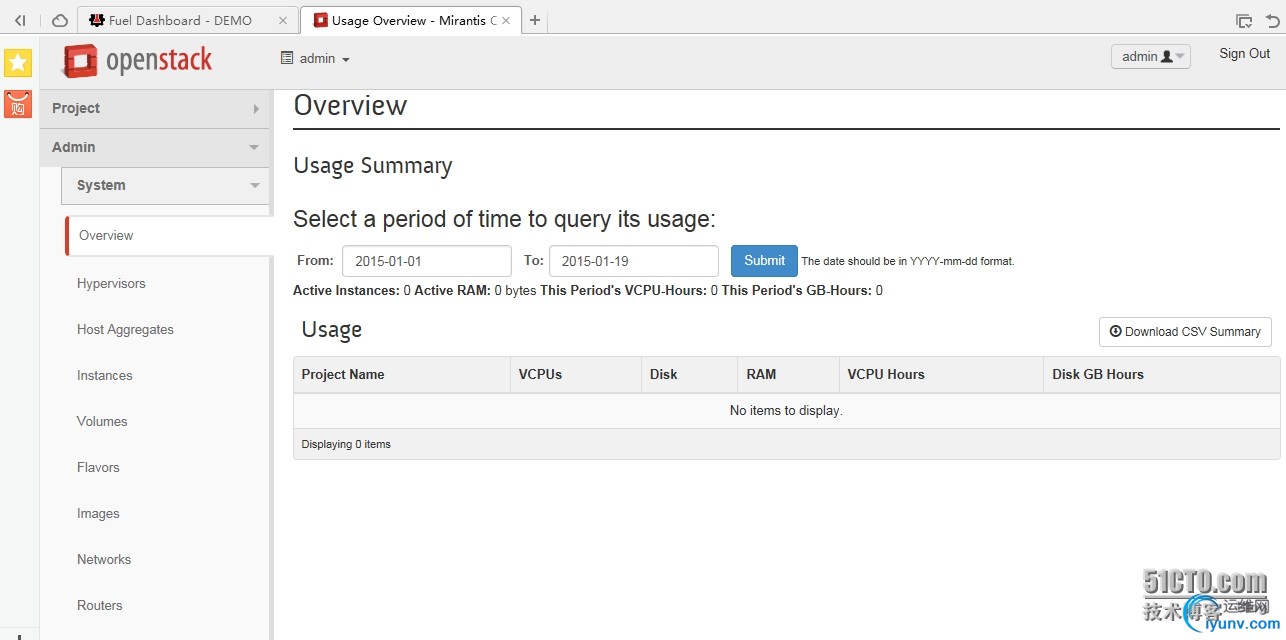Download CSV Summary
1286x640 pixels.
(x=1185, y=332)
